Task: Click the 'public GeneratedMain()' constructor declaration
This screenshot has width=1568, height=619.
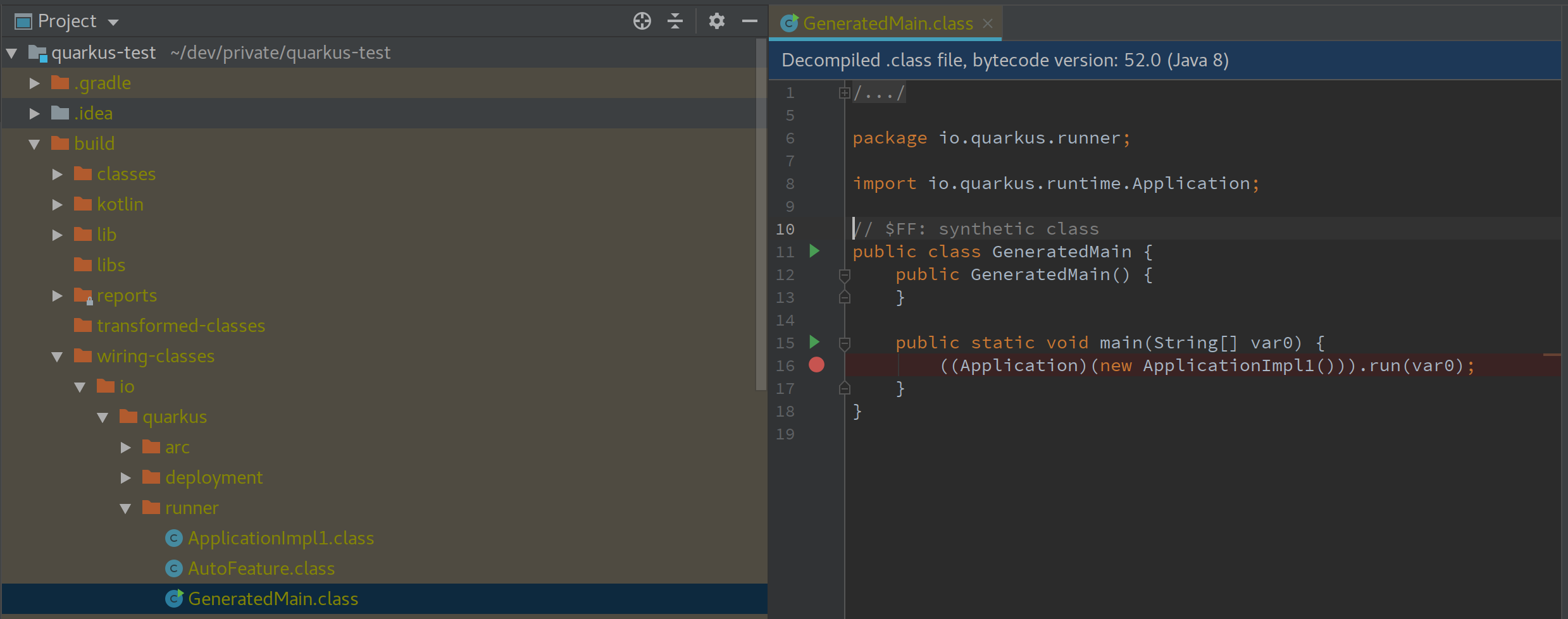Action: click(x=1012, y=274)
